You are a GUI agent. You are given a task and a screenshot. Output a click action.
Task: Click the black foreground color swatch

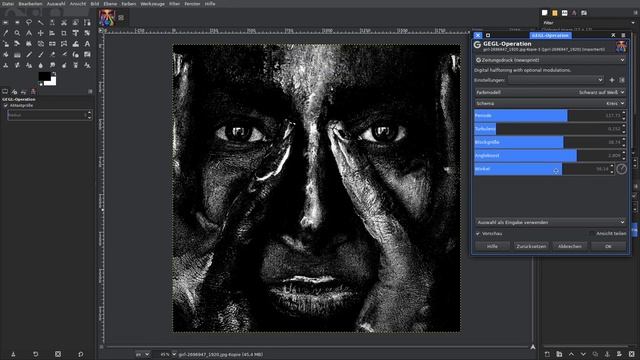pyautogui.click(x=44, y=76)
